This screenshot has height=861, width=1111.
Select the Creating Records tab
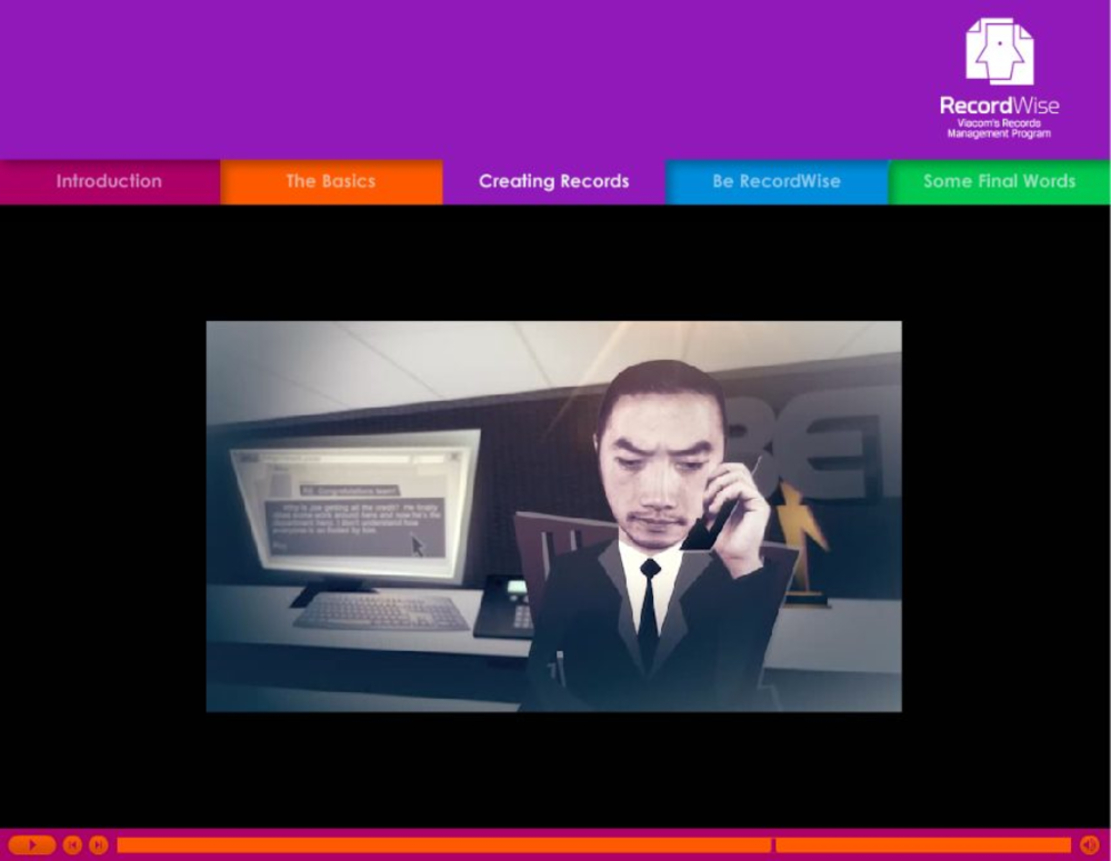click(553, 181)
